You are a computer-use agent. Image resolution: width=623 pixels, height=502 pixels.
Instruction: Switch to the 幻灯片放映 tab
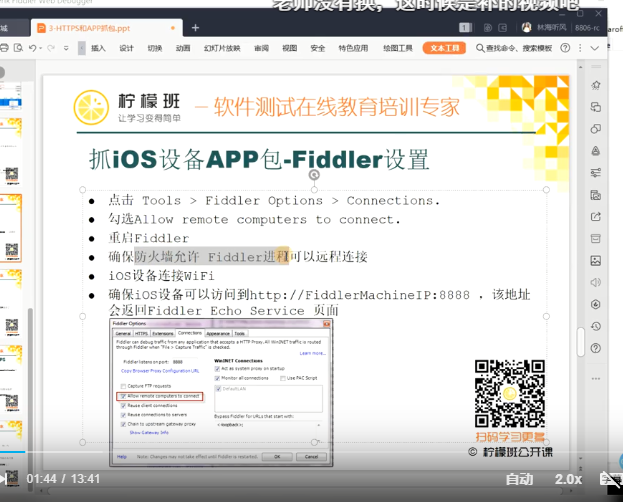(x=222, y=48)
